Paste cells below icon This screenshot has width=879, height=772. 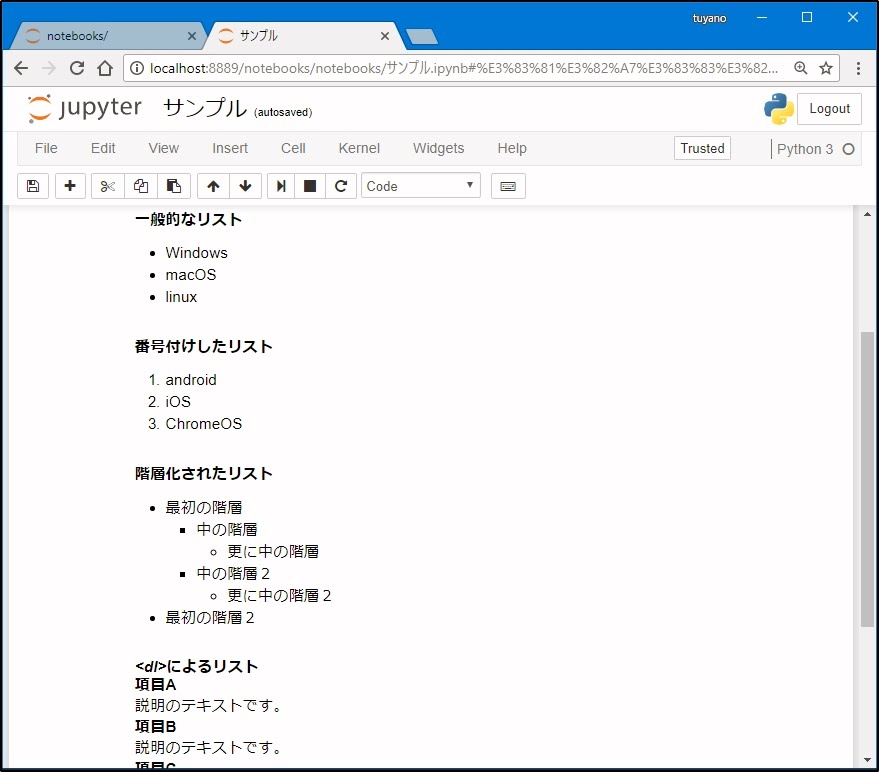click(x=174, y=186)
